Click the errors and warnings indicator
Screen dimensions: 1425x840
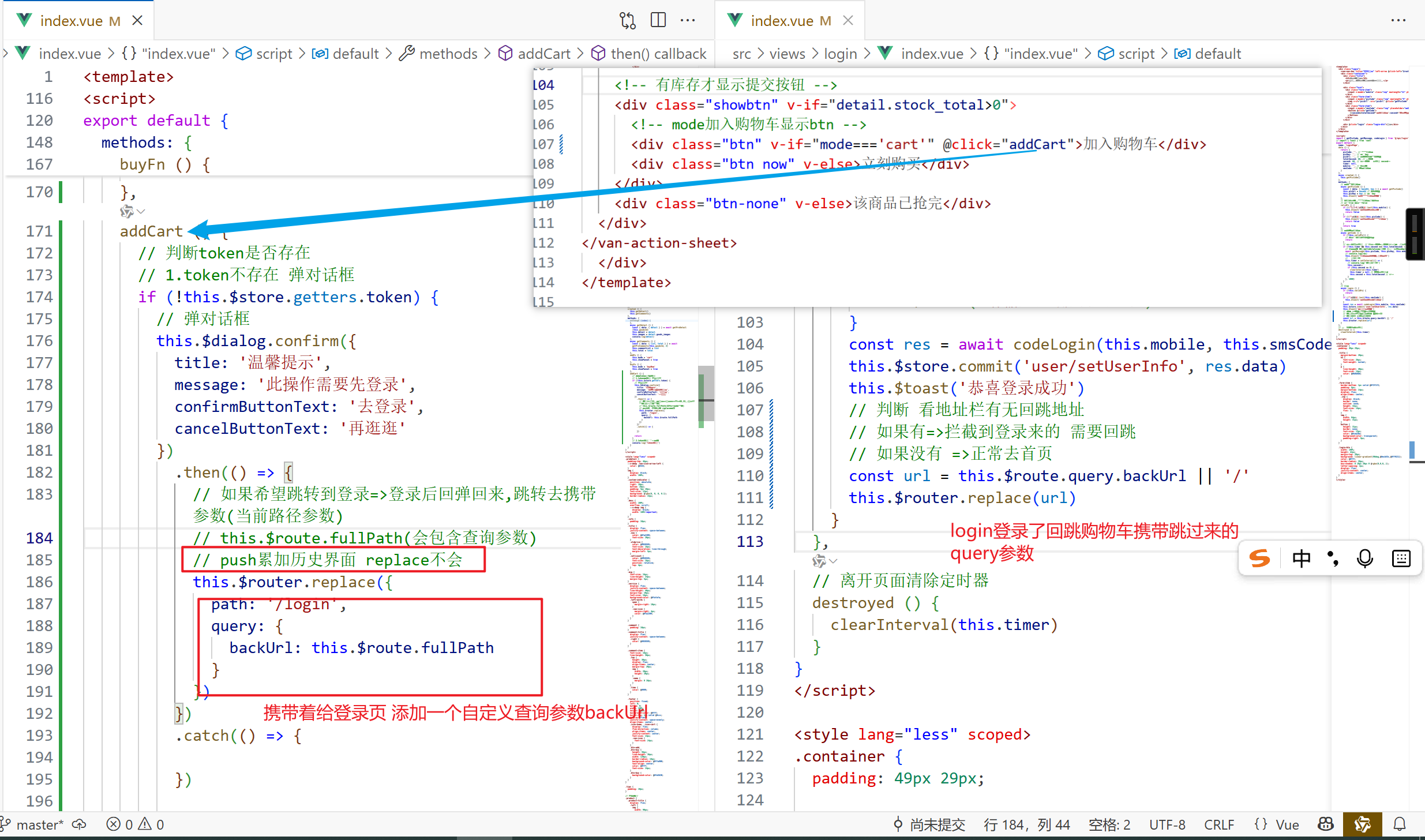tap(136, 824)
